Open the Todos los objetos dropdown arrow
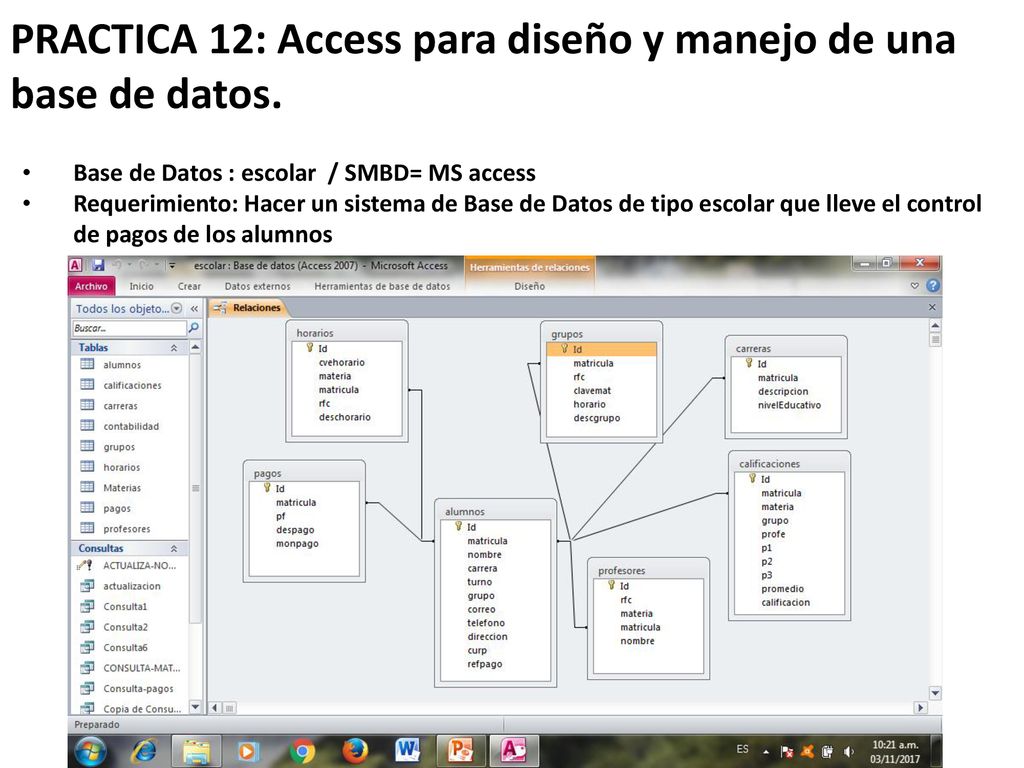1024x768 pixels. coord(176,308)
